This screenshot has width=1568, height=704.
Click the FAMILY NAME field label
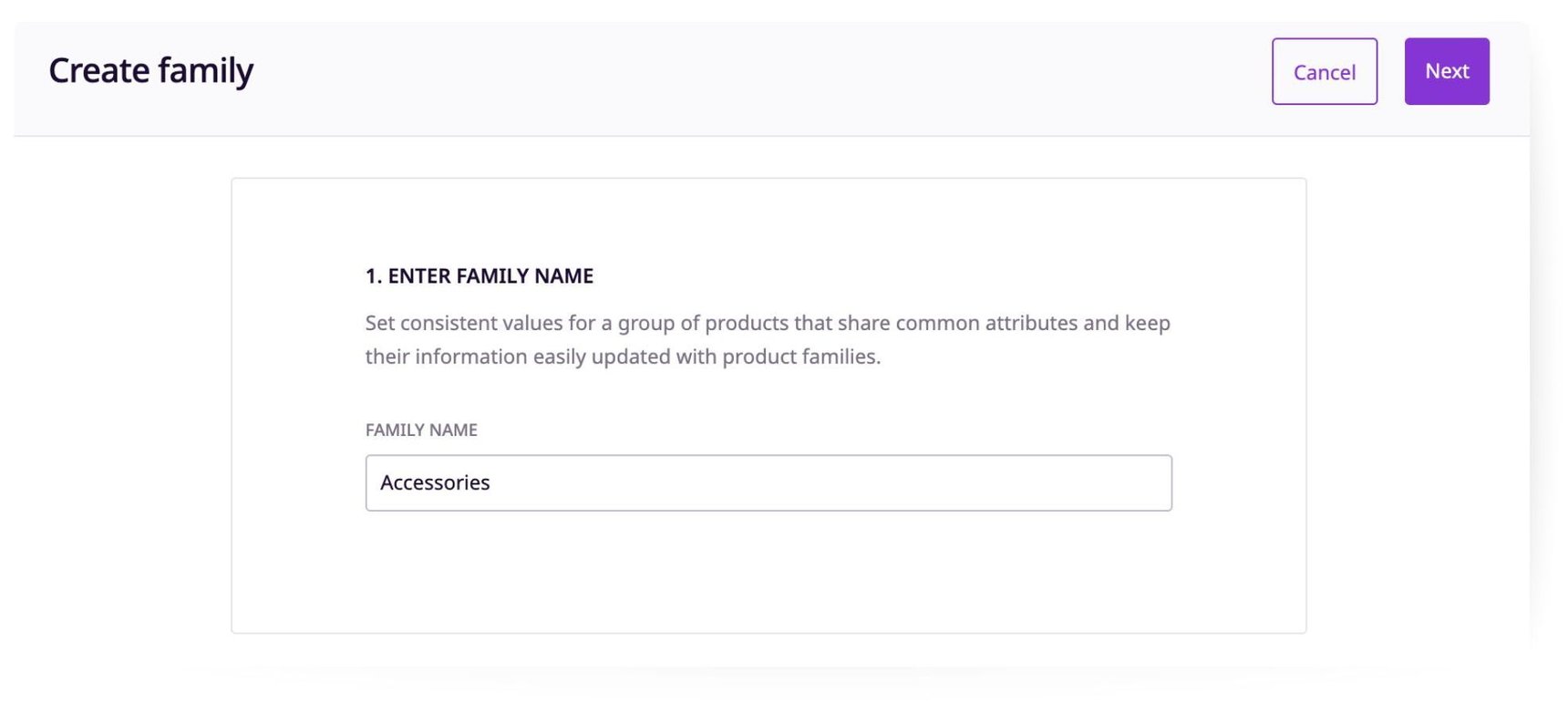pos(421,430)
